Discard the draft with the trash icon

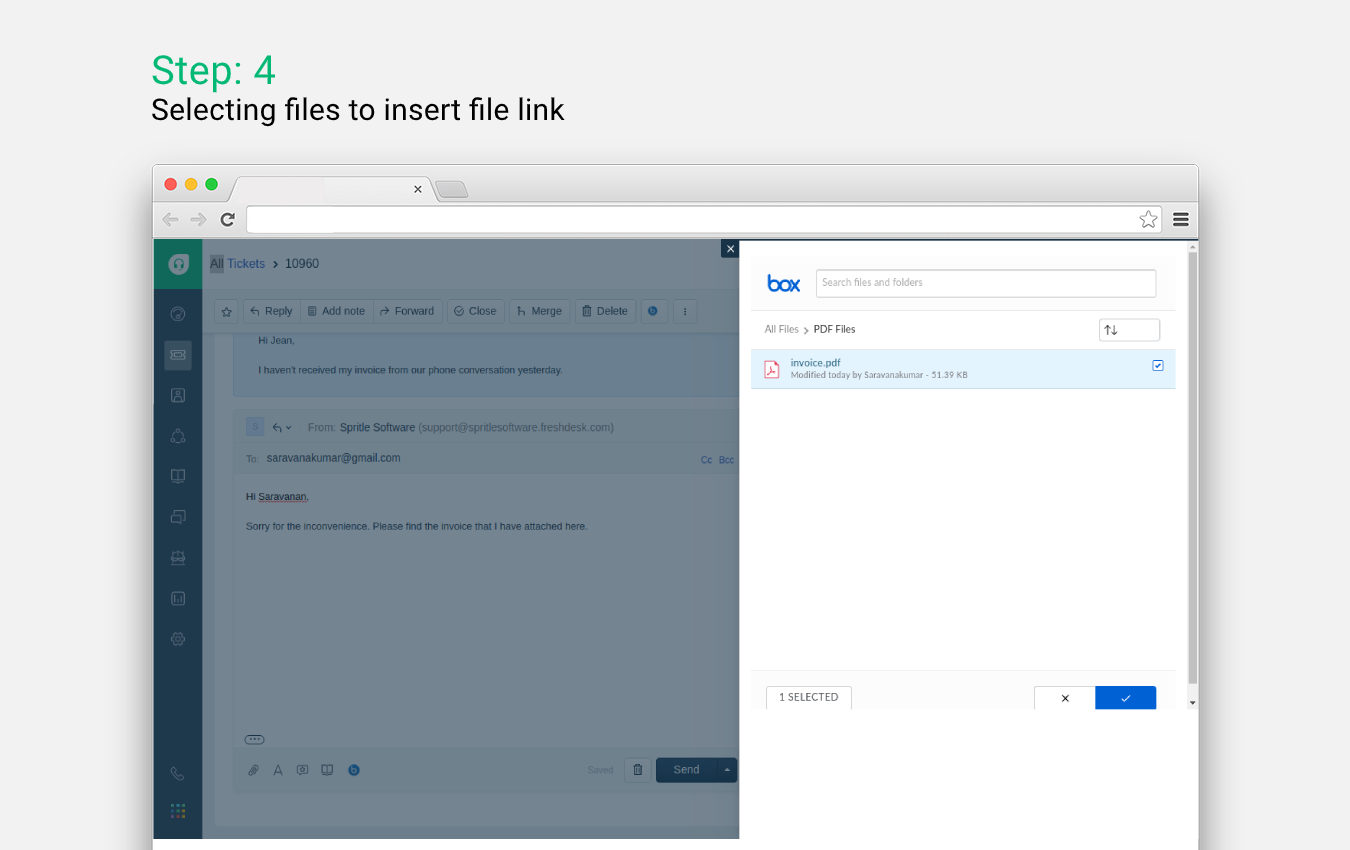click(x=638, y=770)
